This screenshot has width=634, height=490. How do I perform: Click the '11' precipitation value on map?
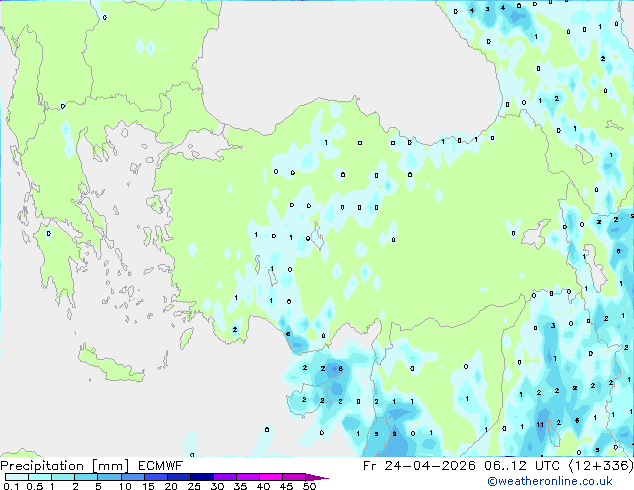(x=540, y=425)
